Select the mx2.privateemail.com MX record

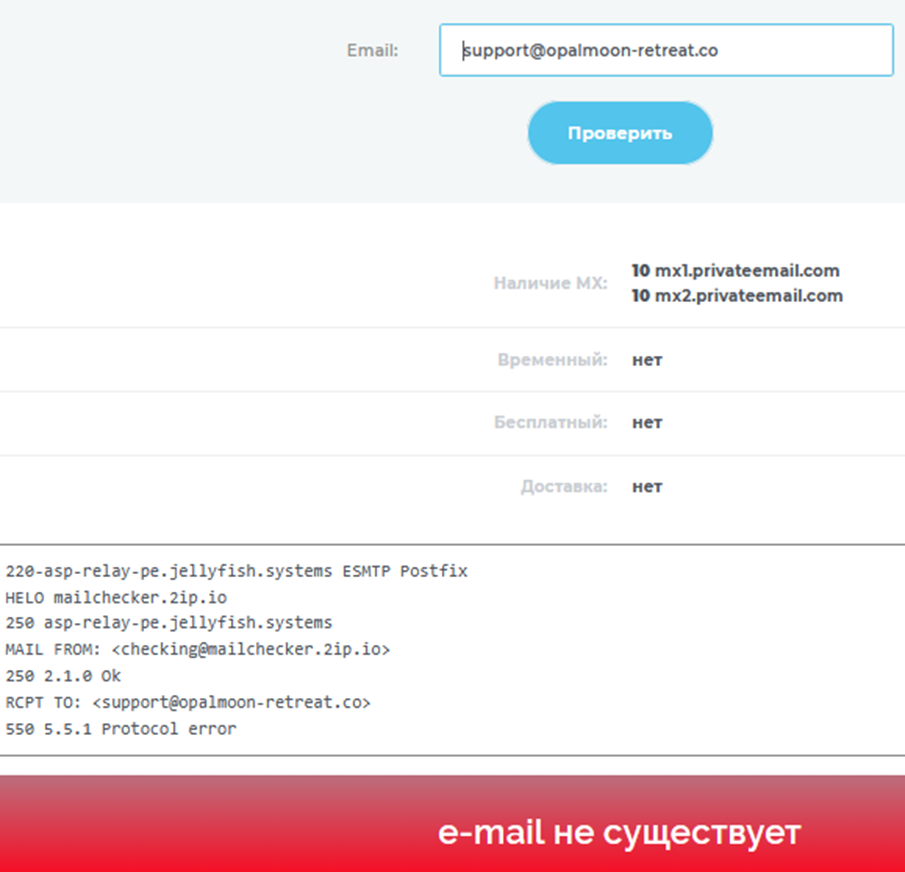click(x=737, y=295)
